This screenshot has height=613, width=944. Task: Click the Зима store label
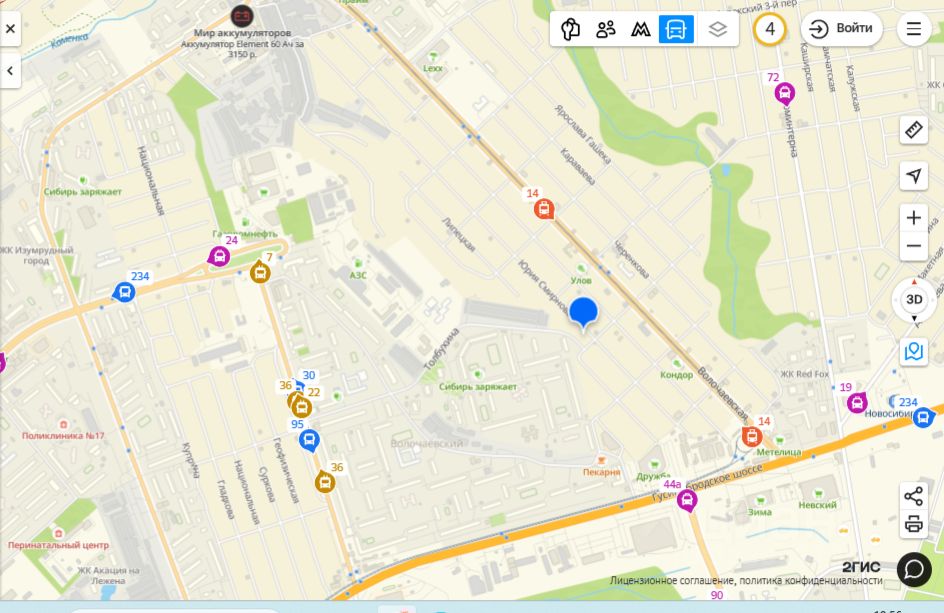coord(760,512)
